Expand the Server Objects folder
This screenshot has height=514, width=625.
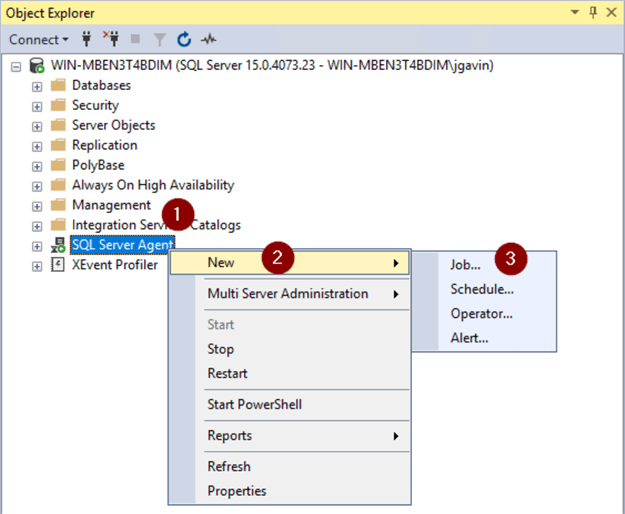pos(37,126)
